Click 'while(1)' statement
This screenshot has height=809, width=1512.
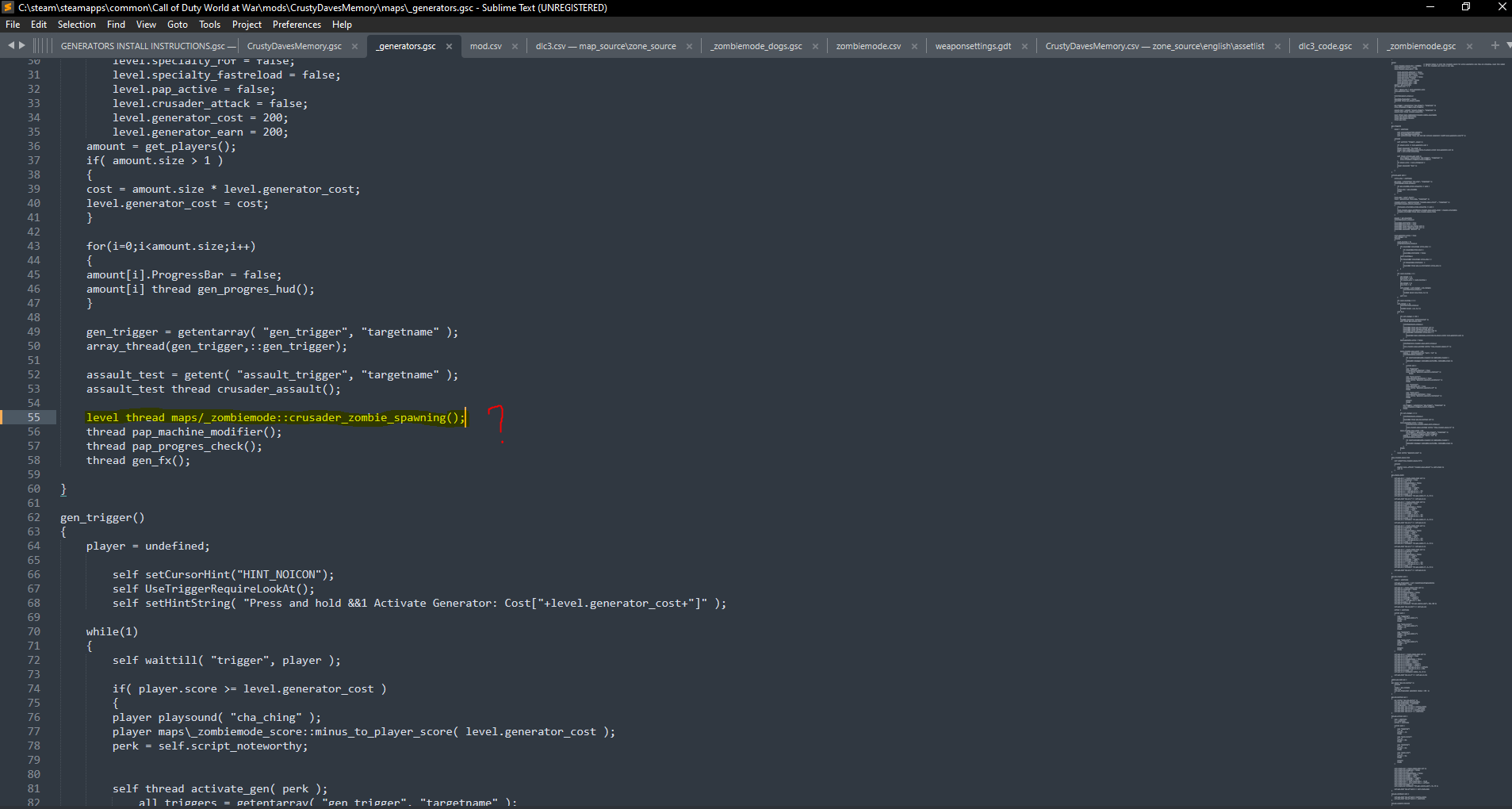(x=112, y=631)
